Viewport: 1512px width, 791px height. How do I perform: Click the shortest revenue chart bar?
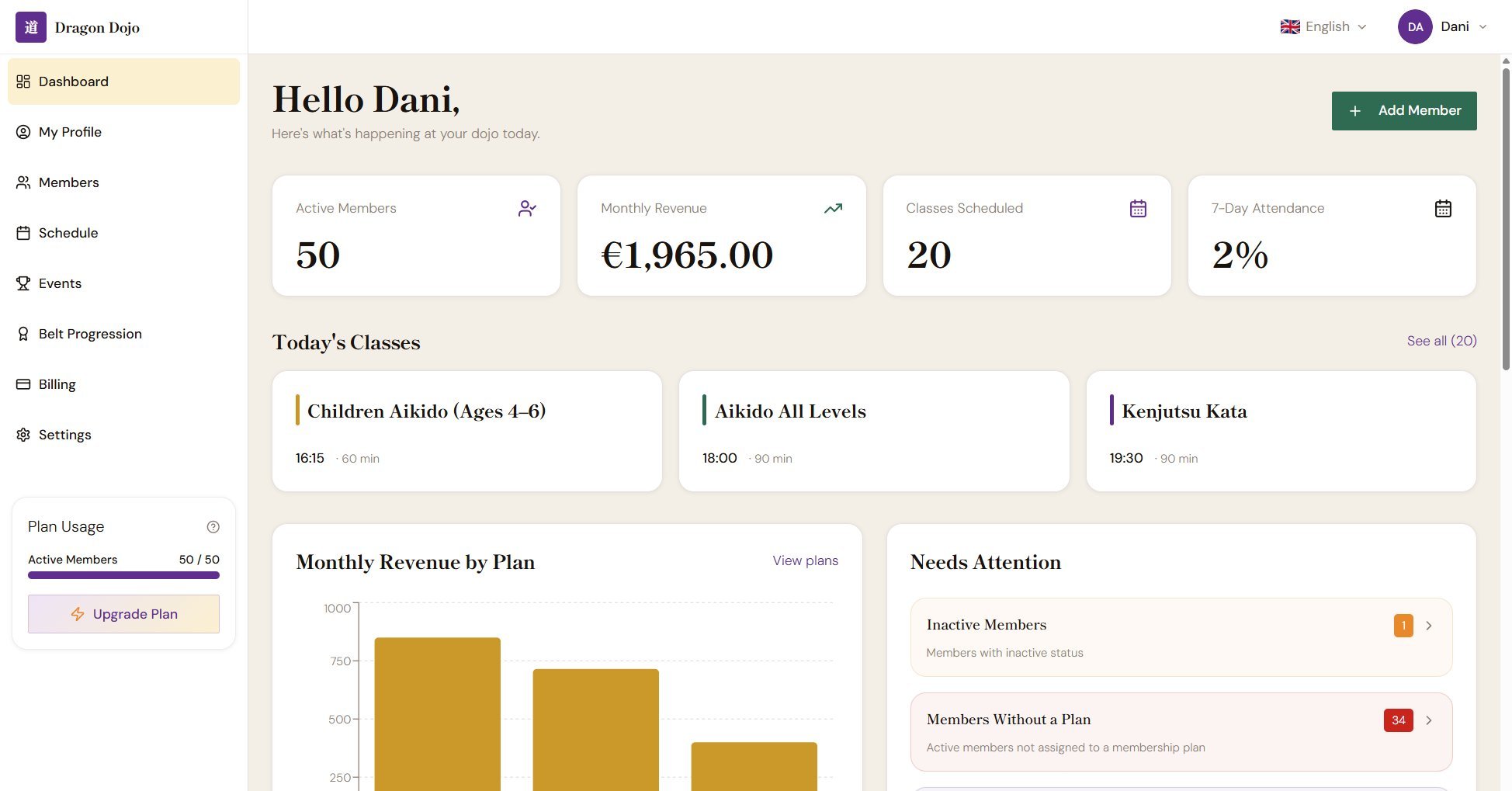pyautogui.click(x=754, y=766)
